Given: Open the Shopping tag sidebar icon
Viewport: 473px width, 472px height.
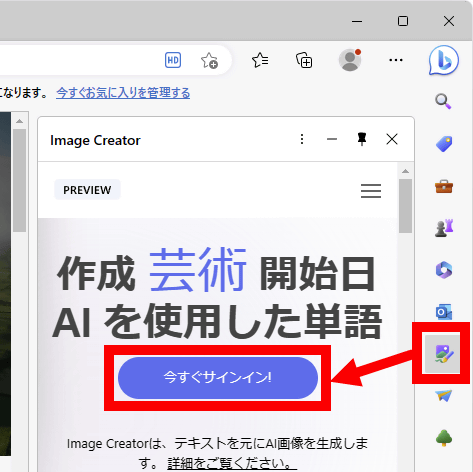Looking at the screenshot, I should click(x=444, y=144).
